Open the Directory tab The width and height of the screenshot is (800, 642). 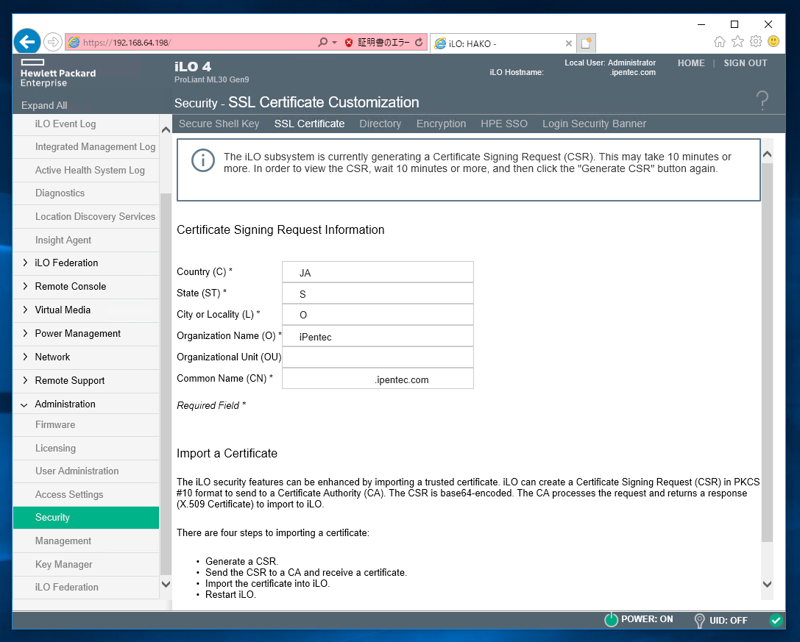pyautogui.click(x=380, y=124)
